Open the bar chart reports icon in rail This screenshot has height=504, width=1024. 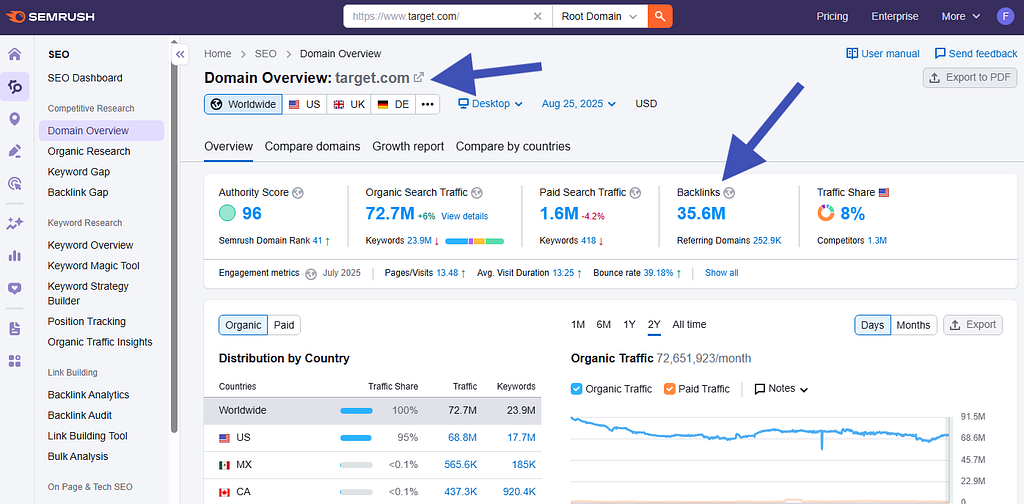pyautogui.click(x=14, y=255)
